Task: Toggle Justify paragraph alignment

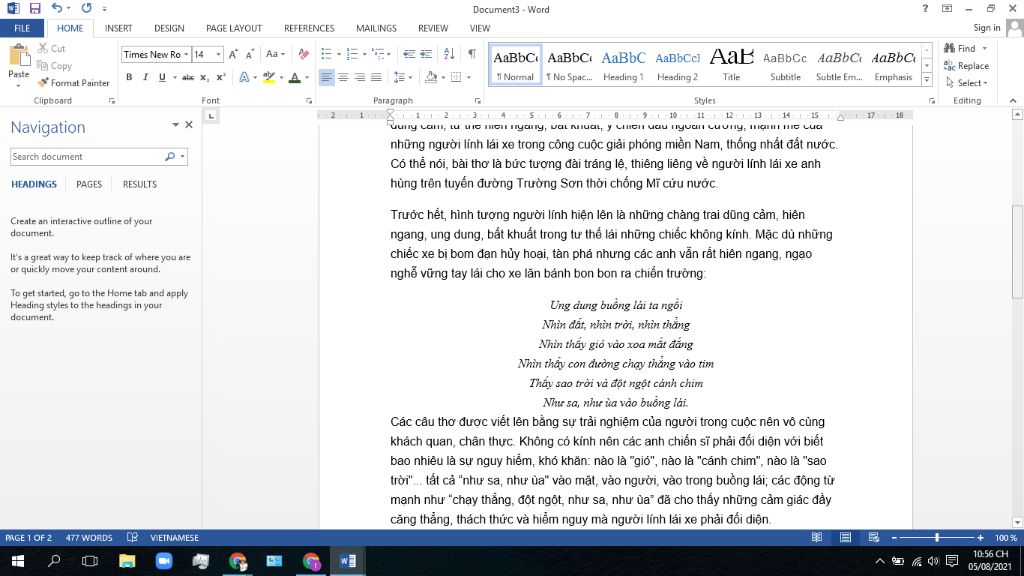Action: [376, 77]
